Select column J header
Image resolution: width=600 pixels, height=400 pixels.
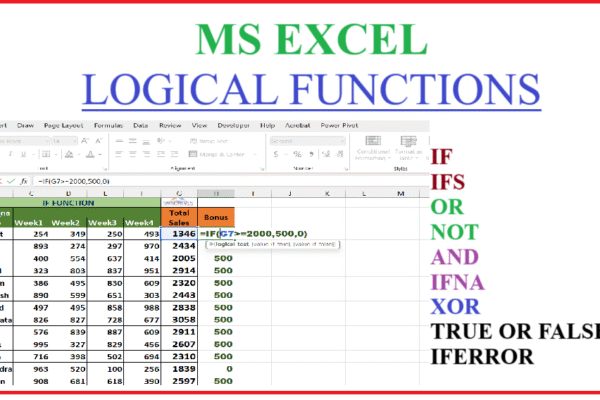click(x=290, y=193)
